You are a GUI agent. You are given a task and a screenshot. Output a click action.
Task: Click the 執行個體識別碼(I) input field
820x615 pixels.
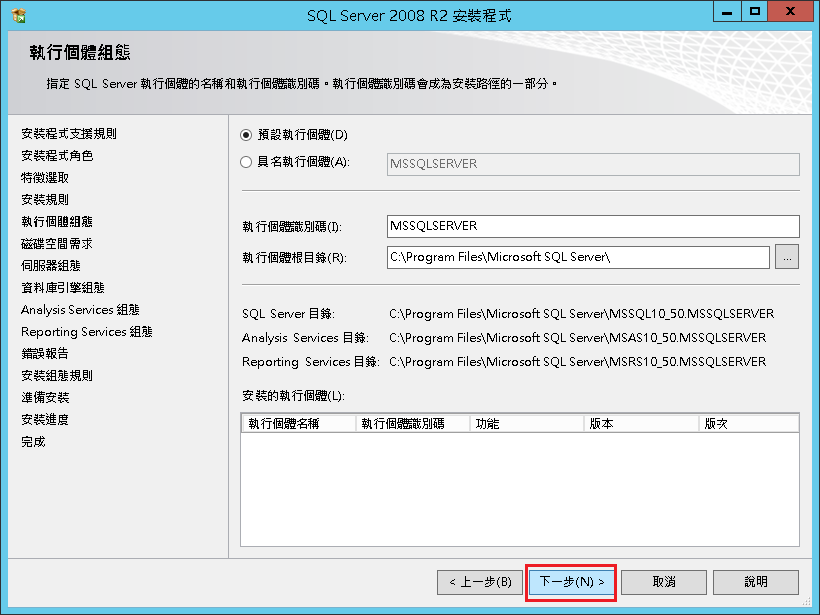pyautogui.click(x=593, y=226)
